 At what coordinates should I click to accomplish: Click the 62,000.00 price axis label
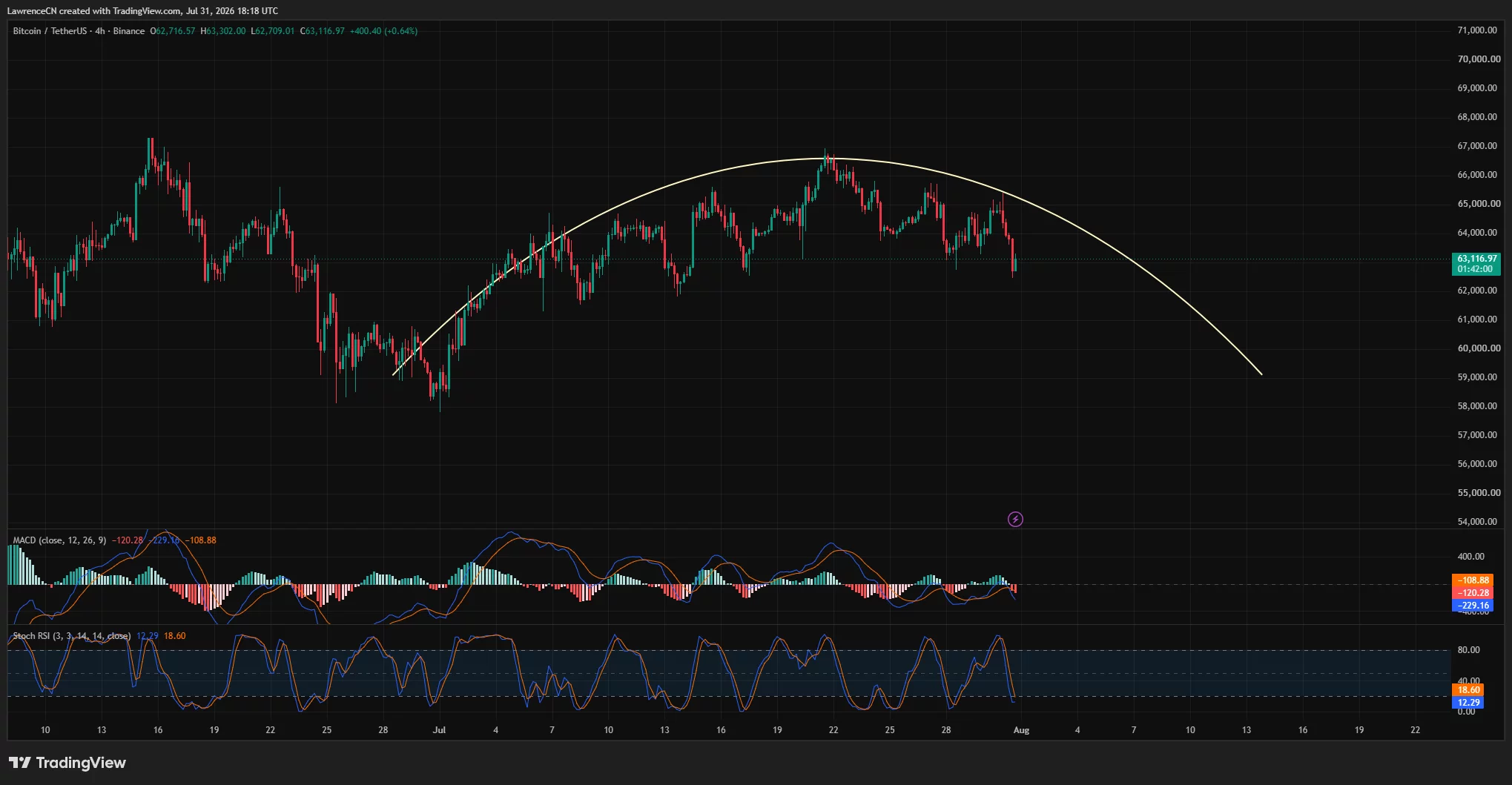1477,291
